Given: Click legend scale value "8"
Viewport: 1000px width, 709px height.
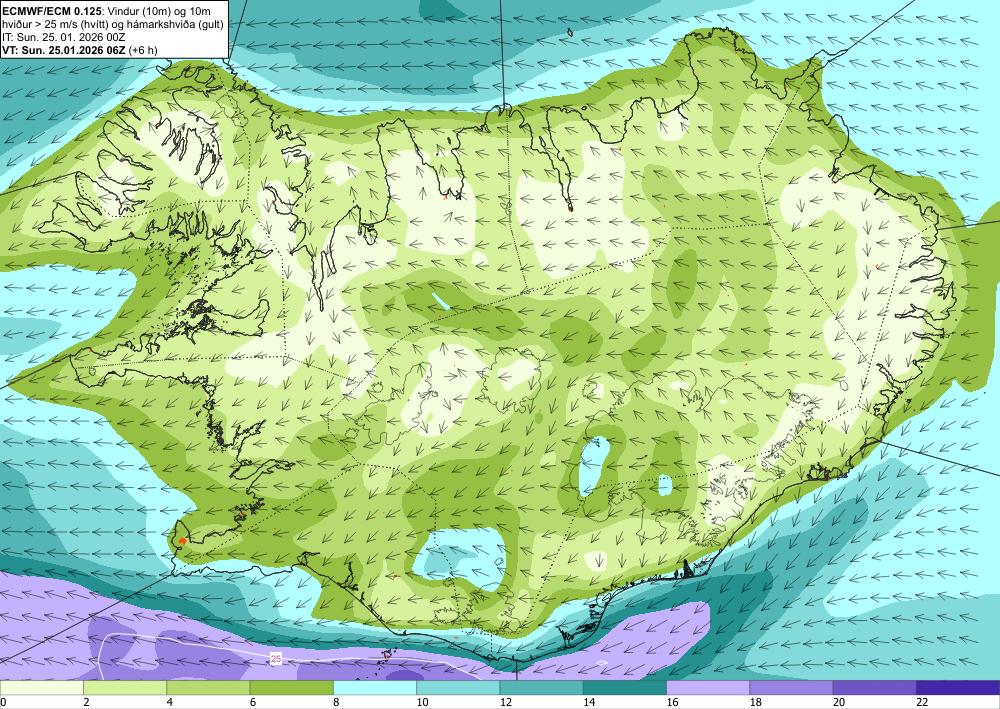Looking at the screenshot, I should [x=336, y=702].
